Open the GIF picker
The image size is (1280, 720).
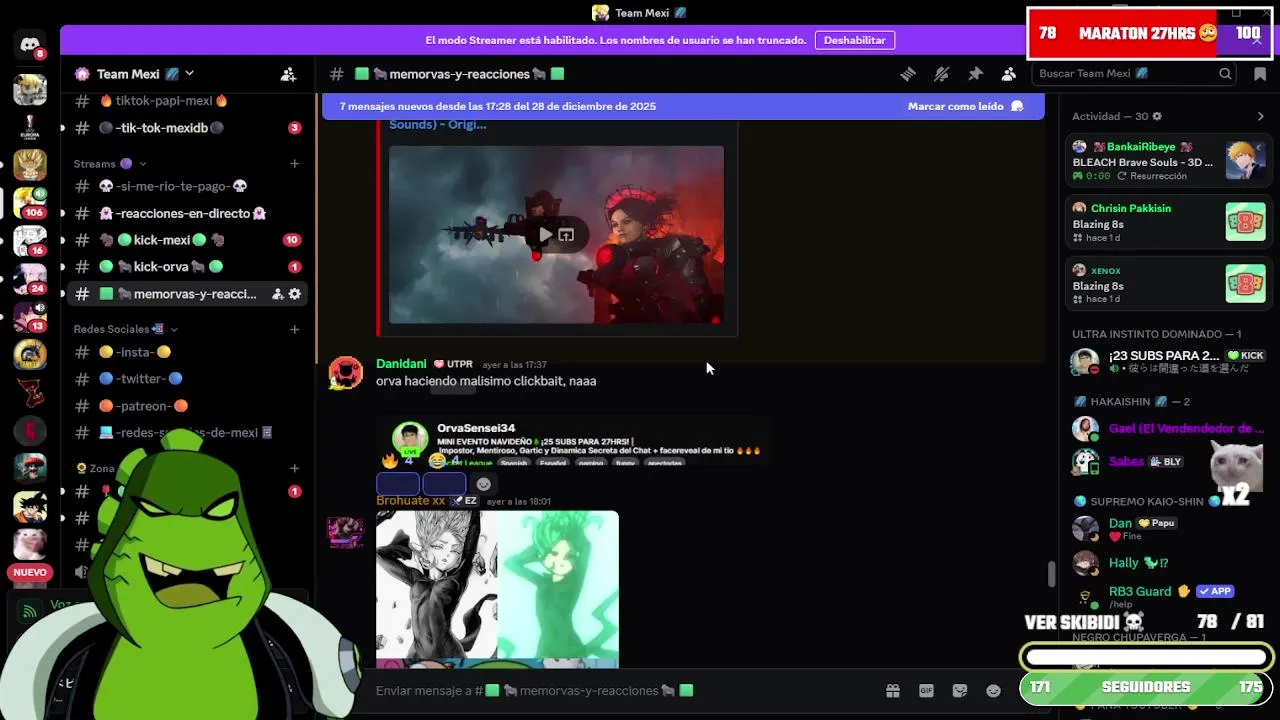[926, 691]
